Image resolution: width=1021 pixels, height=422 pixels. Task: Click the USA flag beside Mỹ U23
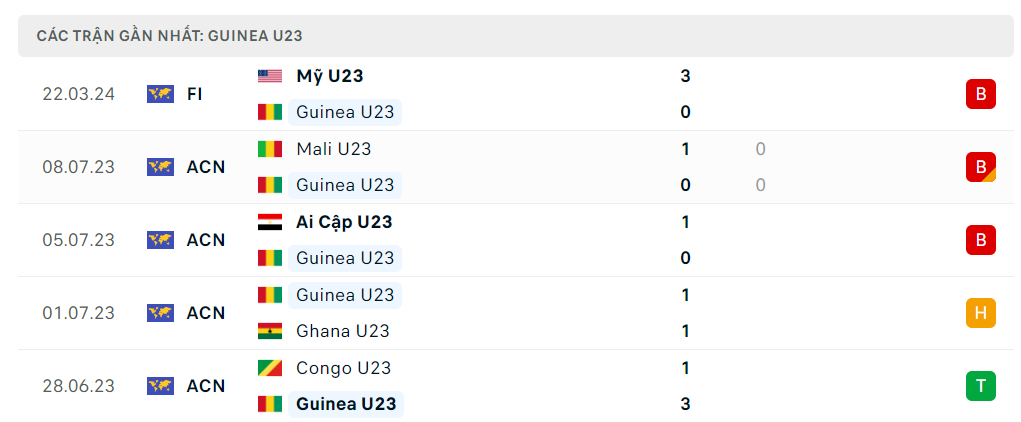pyautogui.click(x=269, y=76)
